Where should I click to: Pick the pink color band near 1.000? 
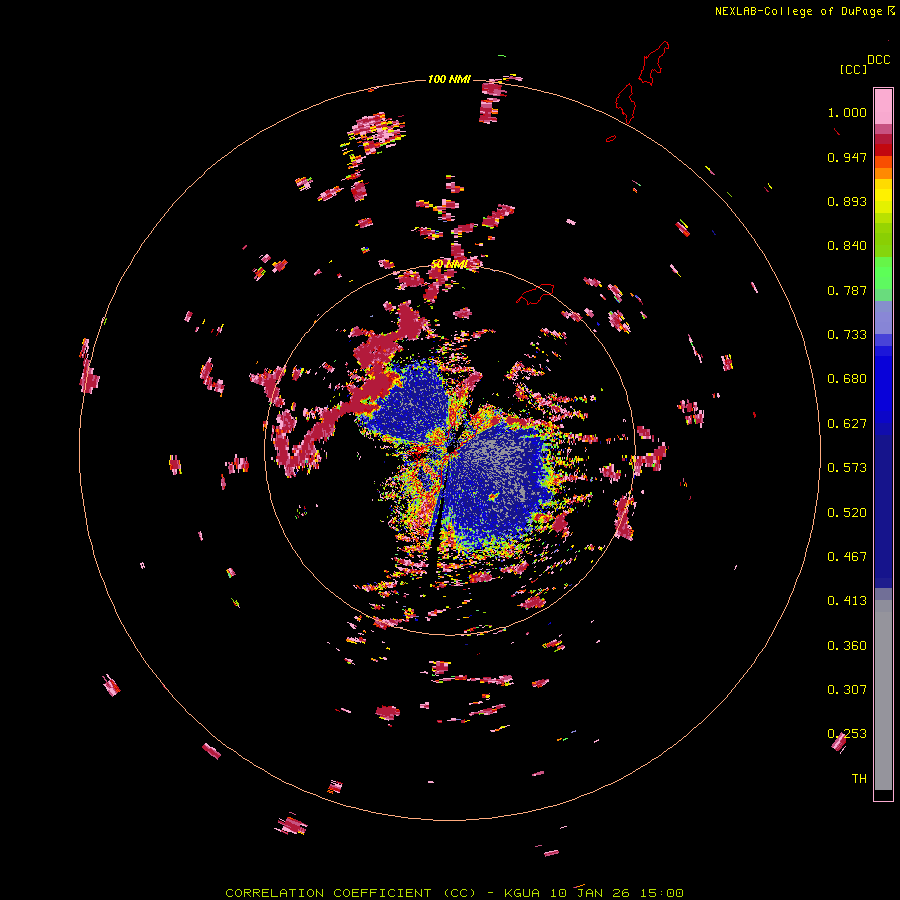(883, 107)
